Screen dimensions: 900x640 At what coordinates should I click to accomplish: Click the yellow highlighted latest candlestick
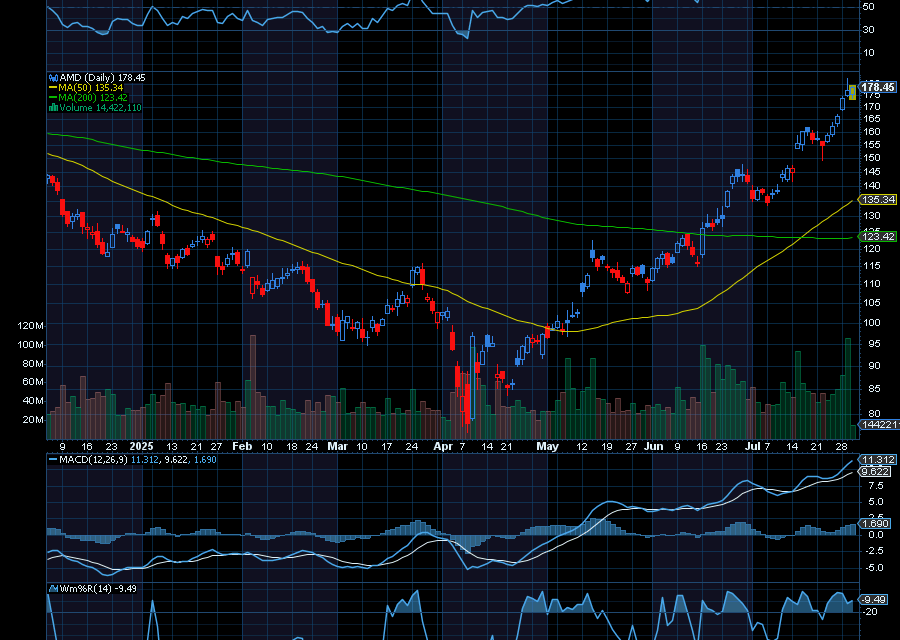852,92
